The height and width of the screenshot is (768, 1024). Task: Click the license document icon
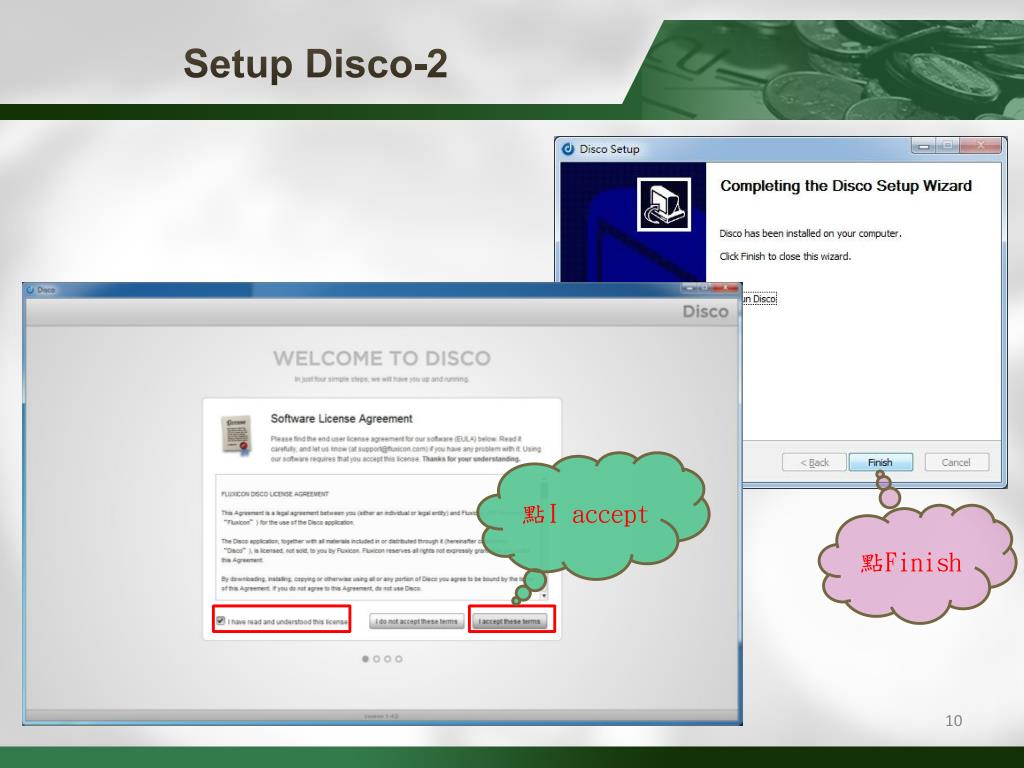tap(236, 435)
